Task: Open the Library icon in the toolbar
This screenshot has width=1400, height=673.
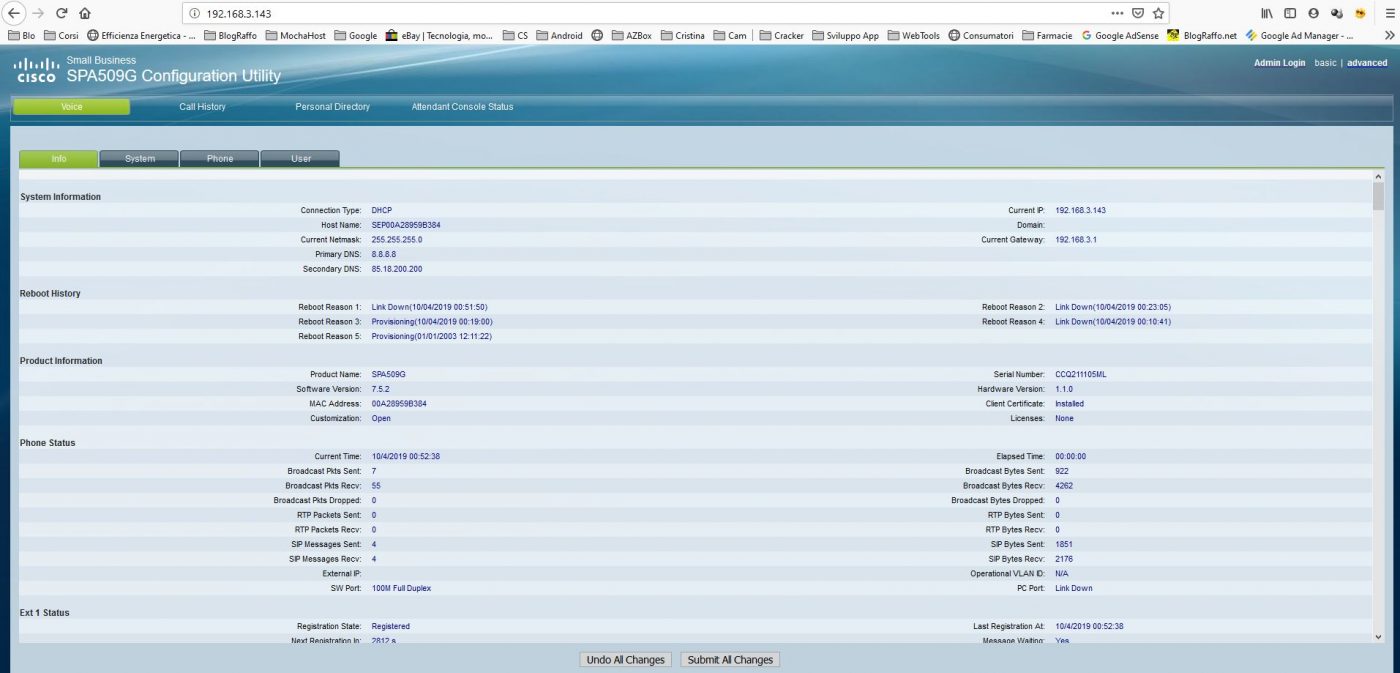Action: [x=1267, y=14]
